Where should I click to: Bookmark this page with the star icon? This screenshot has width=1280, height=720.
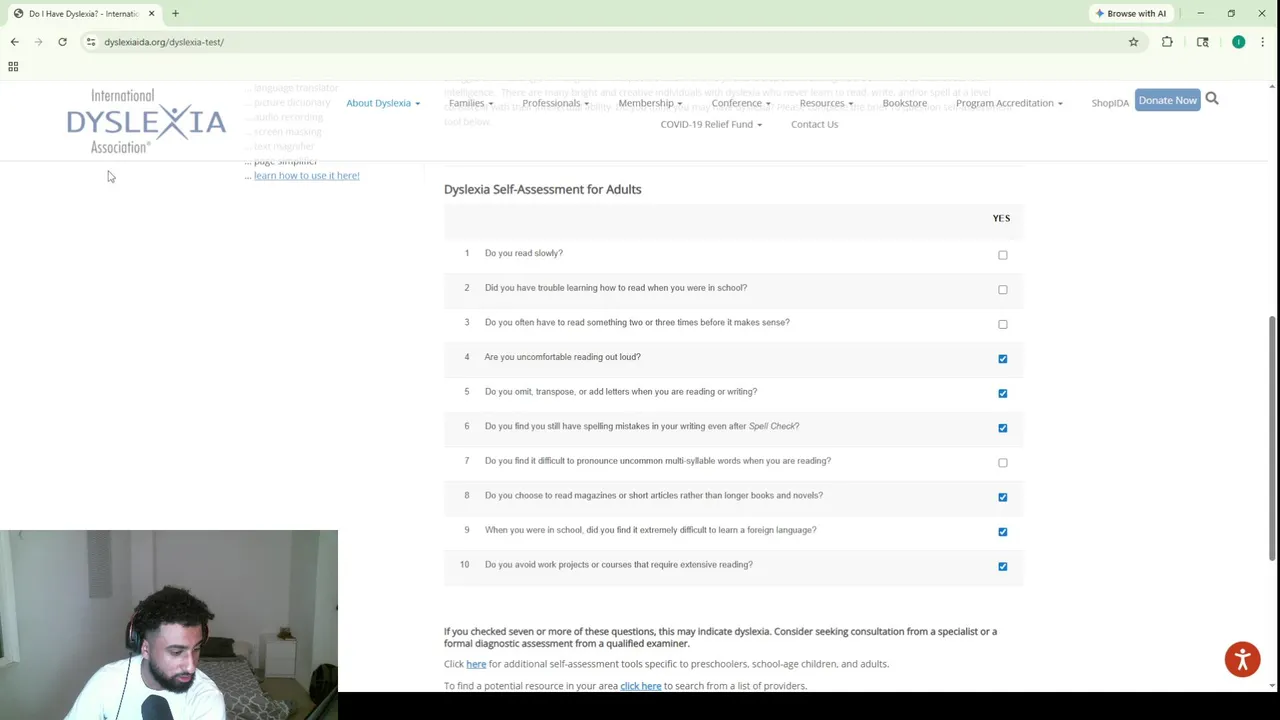(x=1133, y=42)
